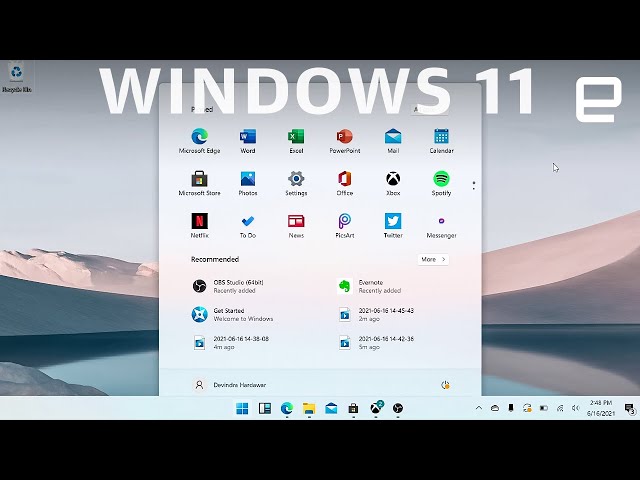Image resolution: width=640 pixels, height=480 pixels.
Task: Launch PowerPoint from pinned apps
Action: 344,141
